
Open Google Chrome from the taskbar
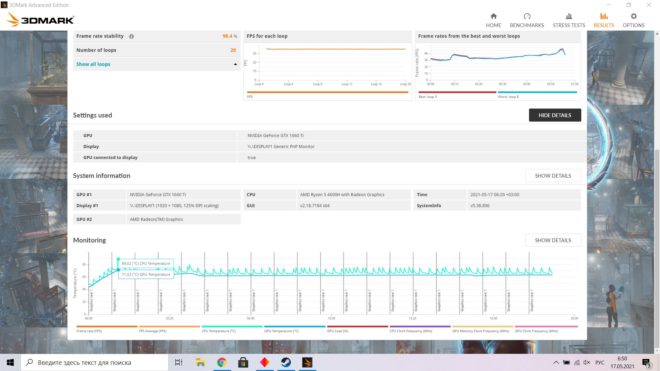pyautogui.click(x=222, y=362)
